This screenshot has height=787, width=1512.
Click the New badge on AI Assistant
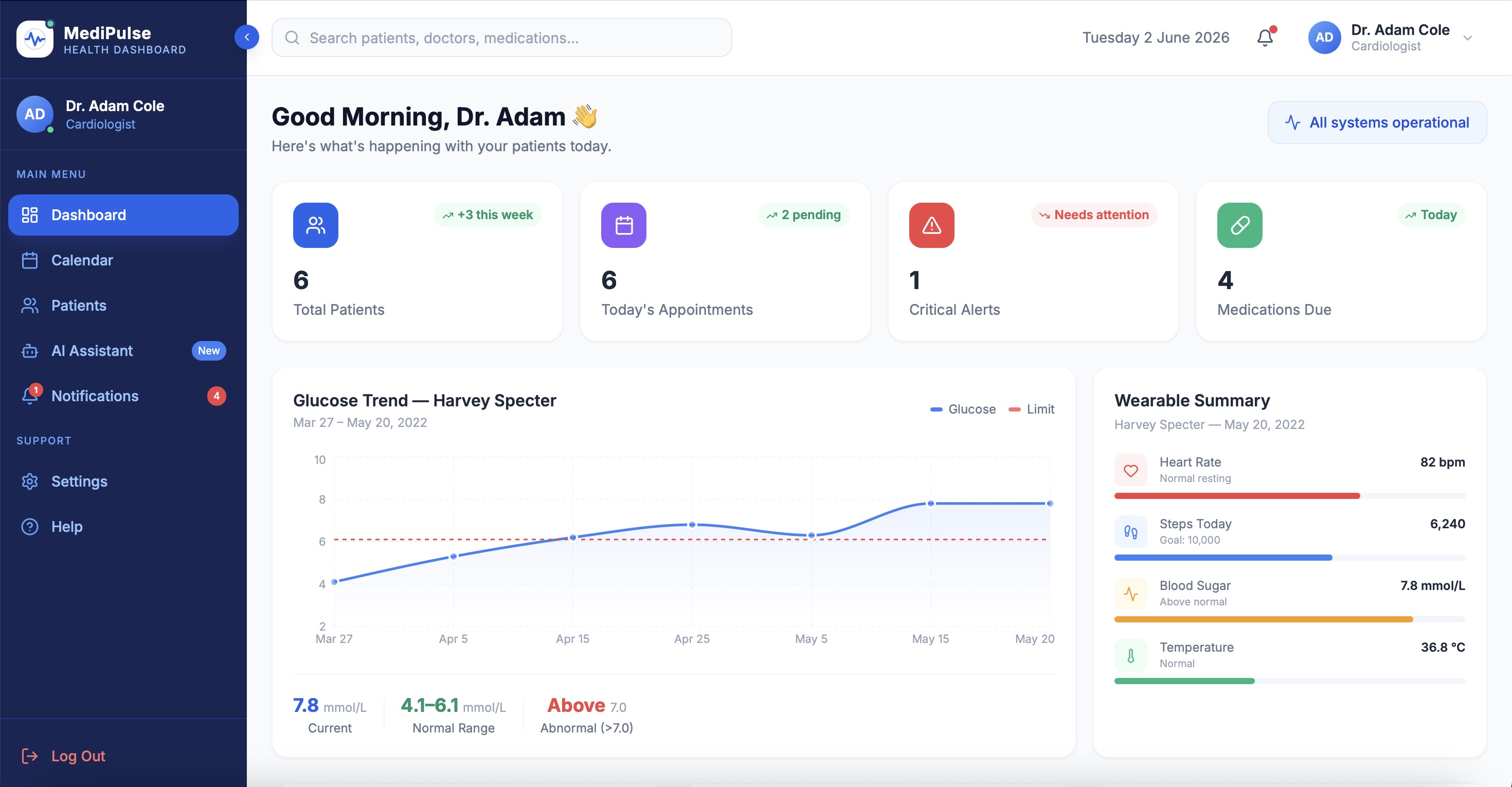pyautogui.click(x=208, y=350)
